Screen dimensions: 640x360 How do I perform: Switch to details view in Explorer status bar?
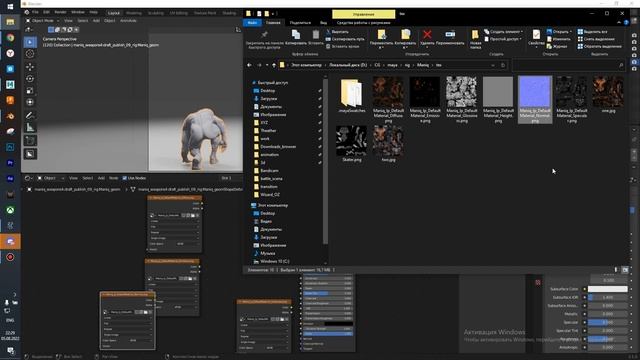(x=617, y=270)
